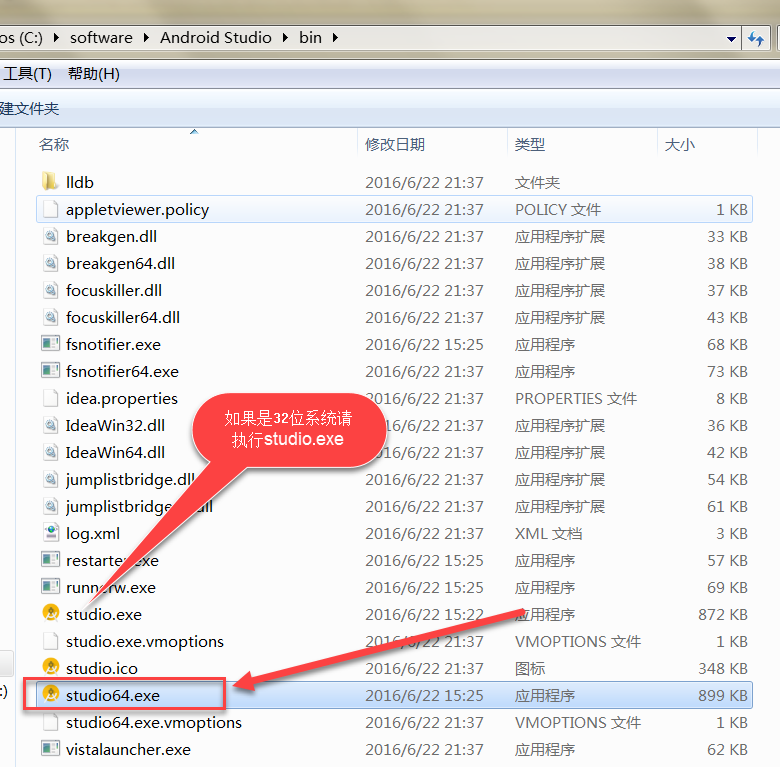This screenshot has width=780, height=767.
Task: Refresh the folder using address bar button
Action: pos(756,38)
